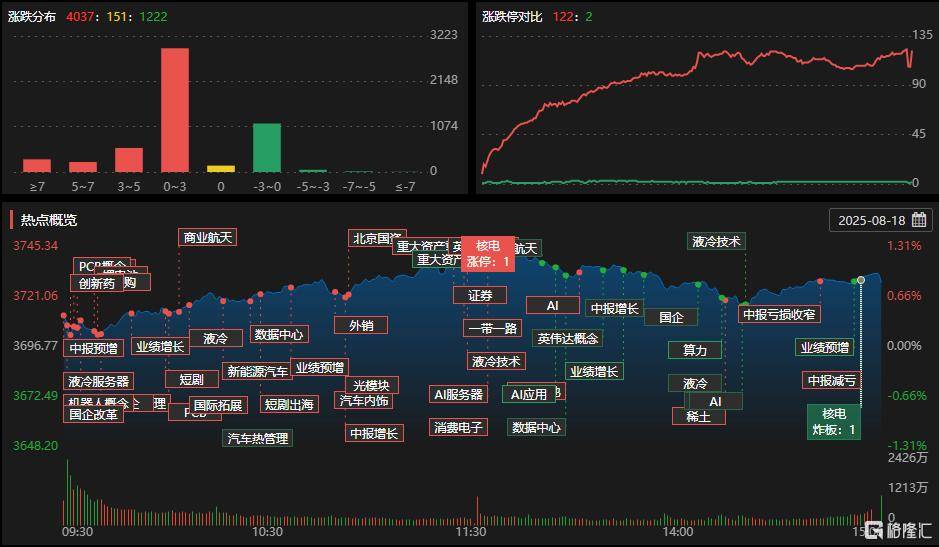The image size is (939, 547).
Task: Click the 数据中心 red-bordered tag
Action: 278,334
